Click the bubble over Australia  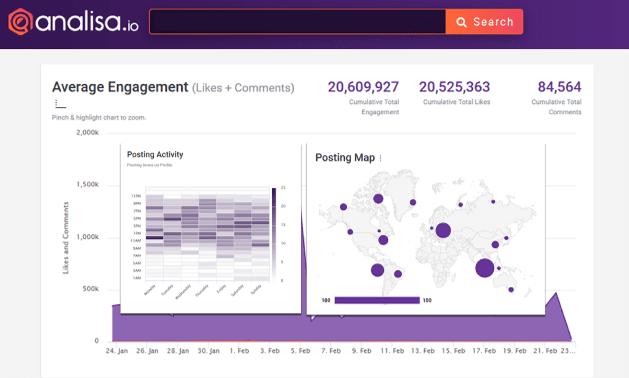pyautogui.click(x=511, y=289)
